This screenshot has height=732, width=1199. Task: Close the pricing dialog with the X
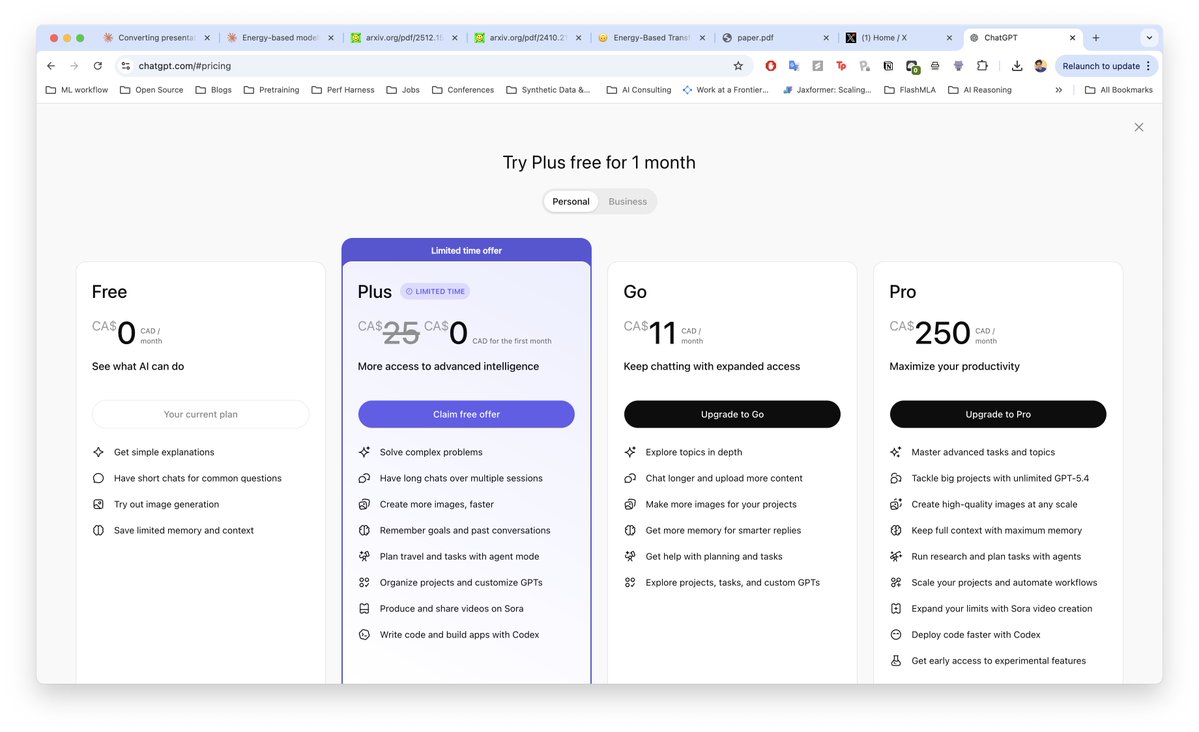pyautogui.click(x=1139, y=127)
